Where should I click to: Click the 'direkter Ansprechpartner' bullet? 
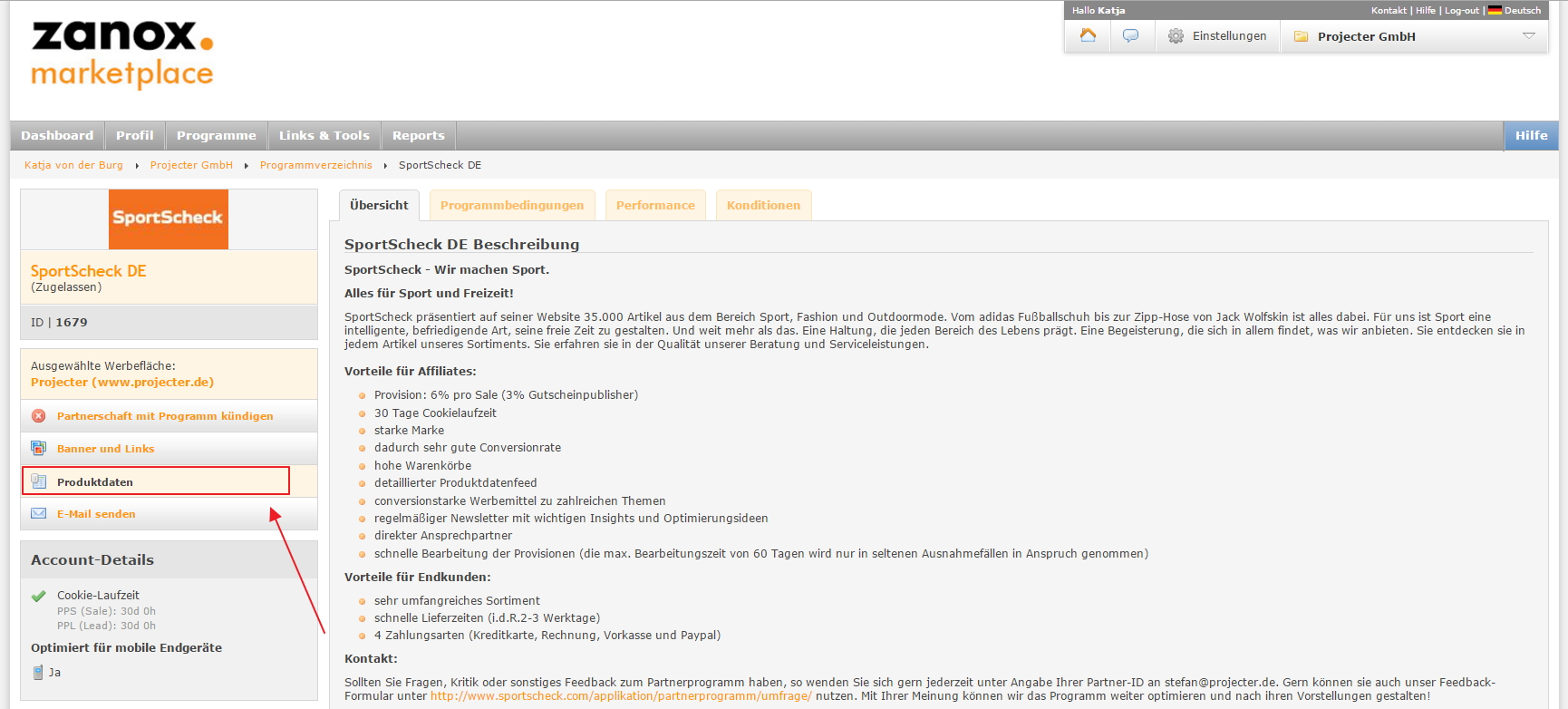coord(442,536)
